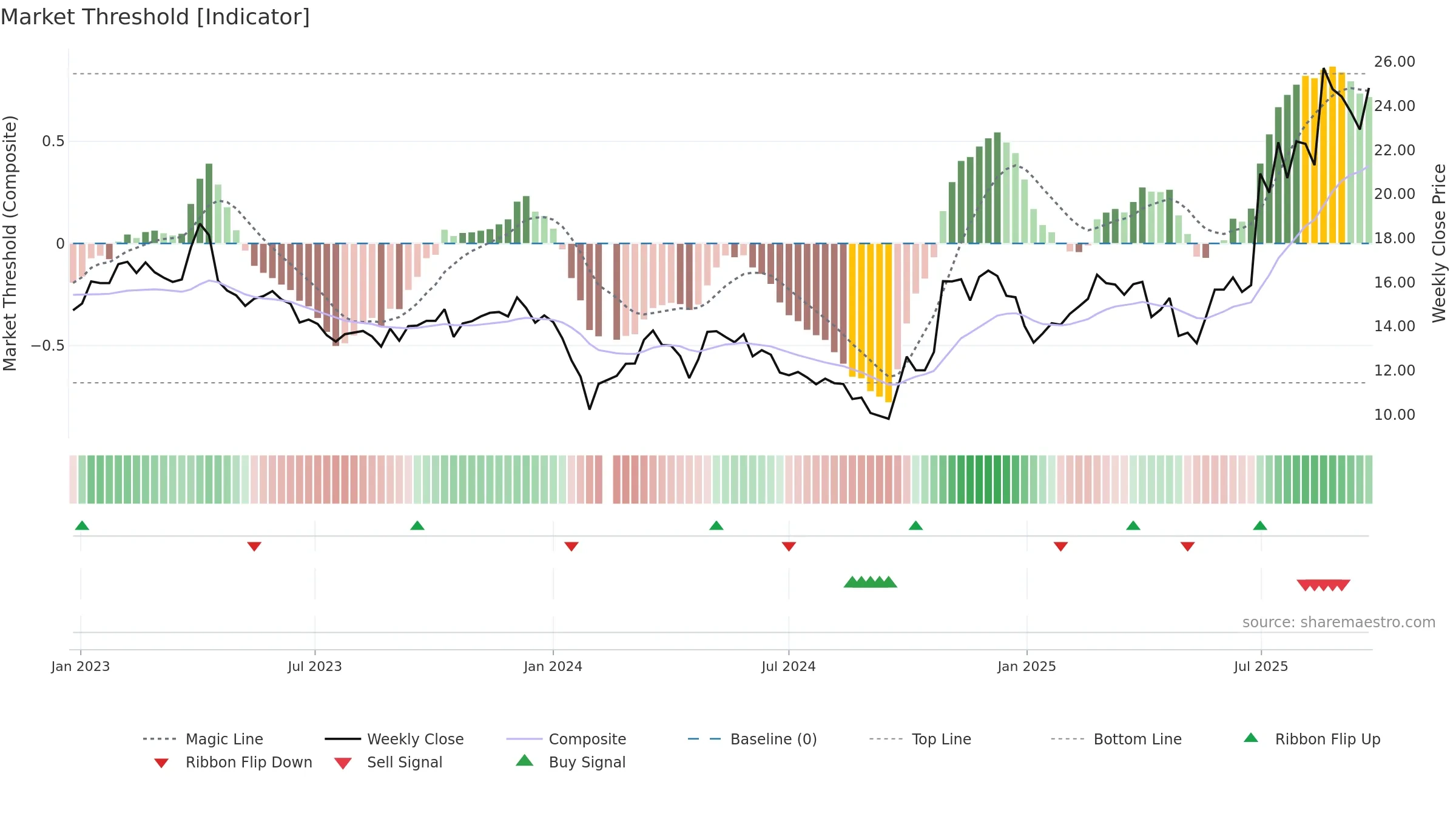Toggle the Baseline (0) legend entry
This screenshot has width=1456, height=819.
point(752,739)
